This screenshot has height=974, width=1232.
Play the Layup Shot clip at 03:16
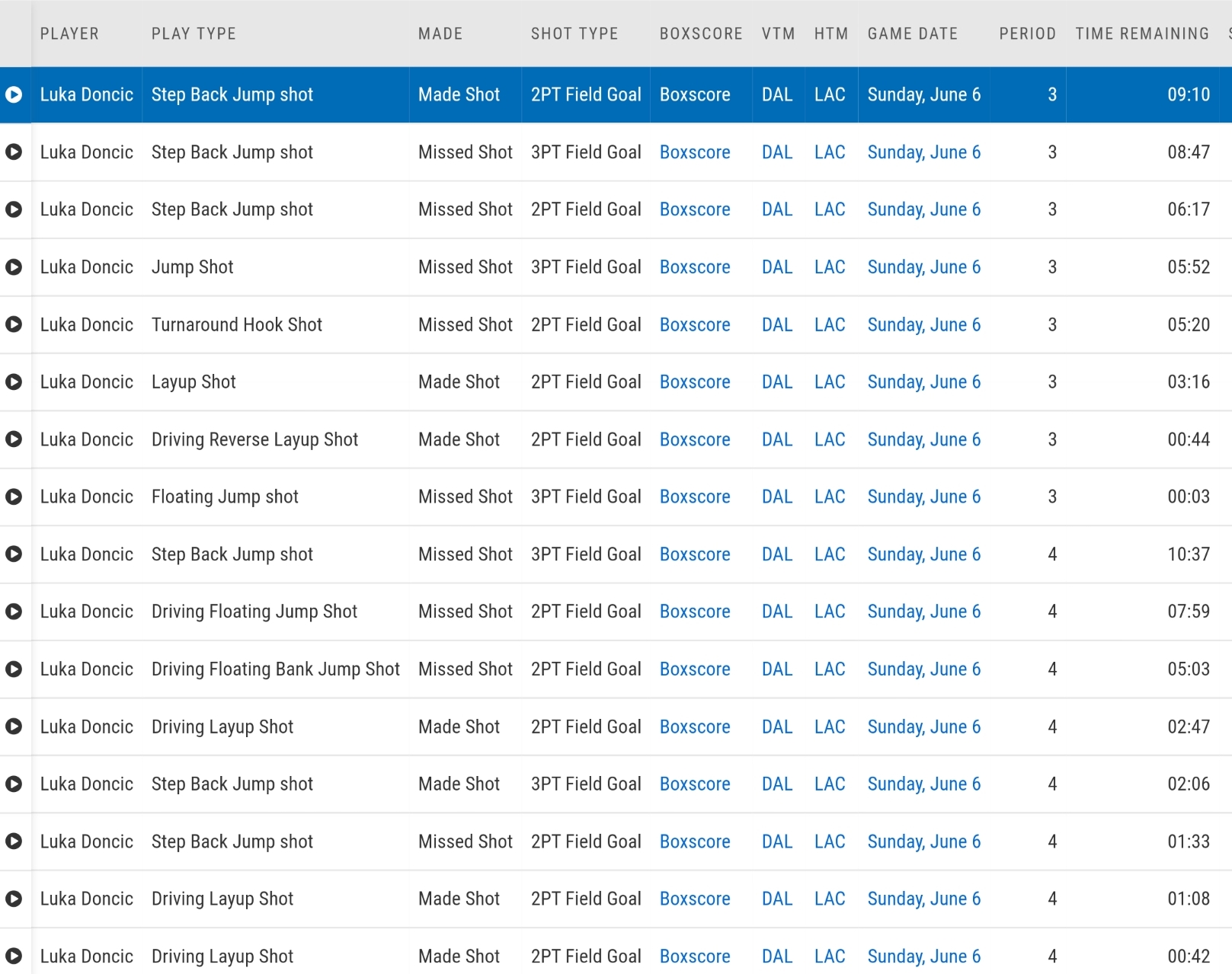pos(14,382)
